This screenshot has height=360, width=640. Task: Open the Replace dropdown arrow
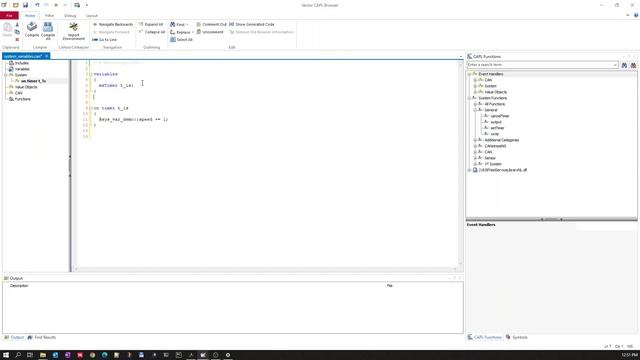tap(192, 32)
